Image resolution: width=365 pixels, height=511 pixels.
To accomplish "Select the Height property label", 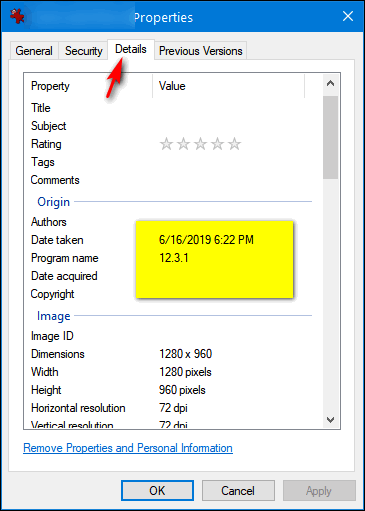I will click(x=46, y=390).
